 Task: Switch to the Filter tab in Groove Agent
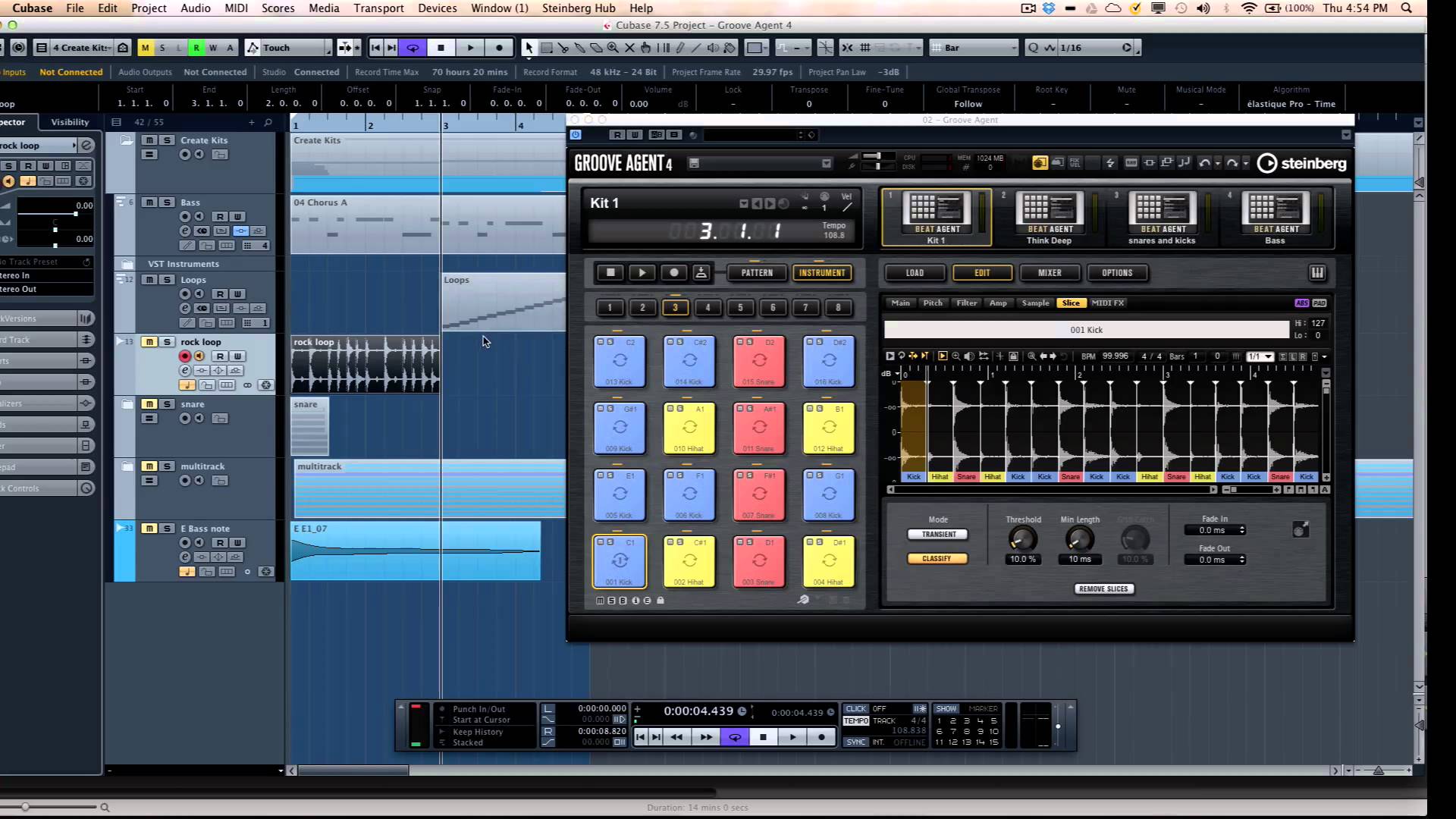966,303
